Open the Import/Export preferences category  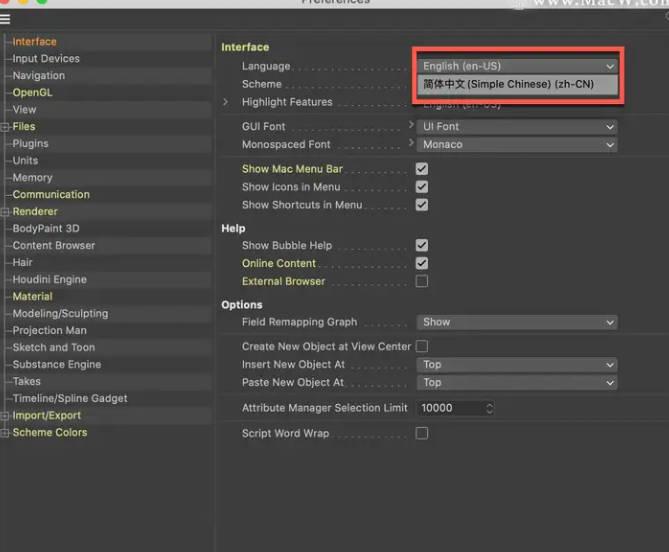[47, 416]
